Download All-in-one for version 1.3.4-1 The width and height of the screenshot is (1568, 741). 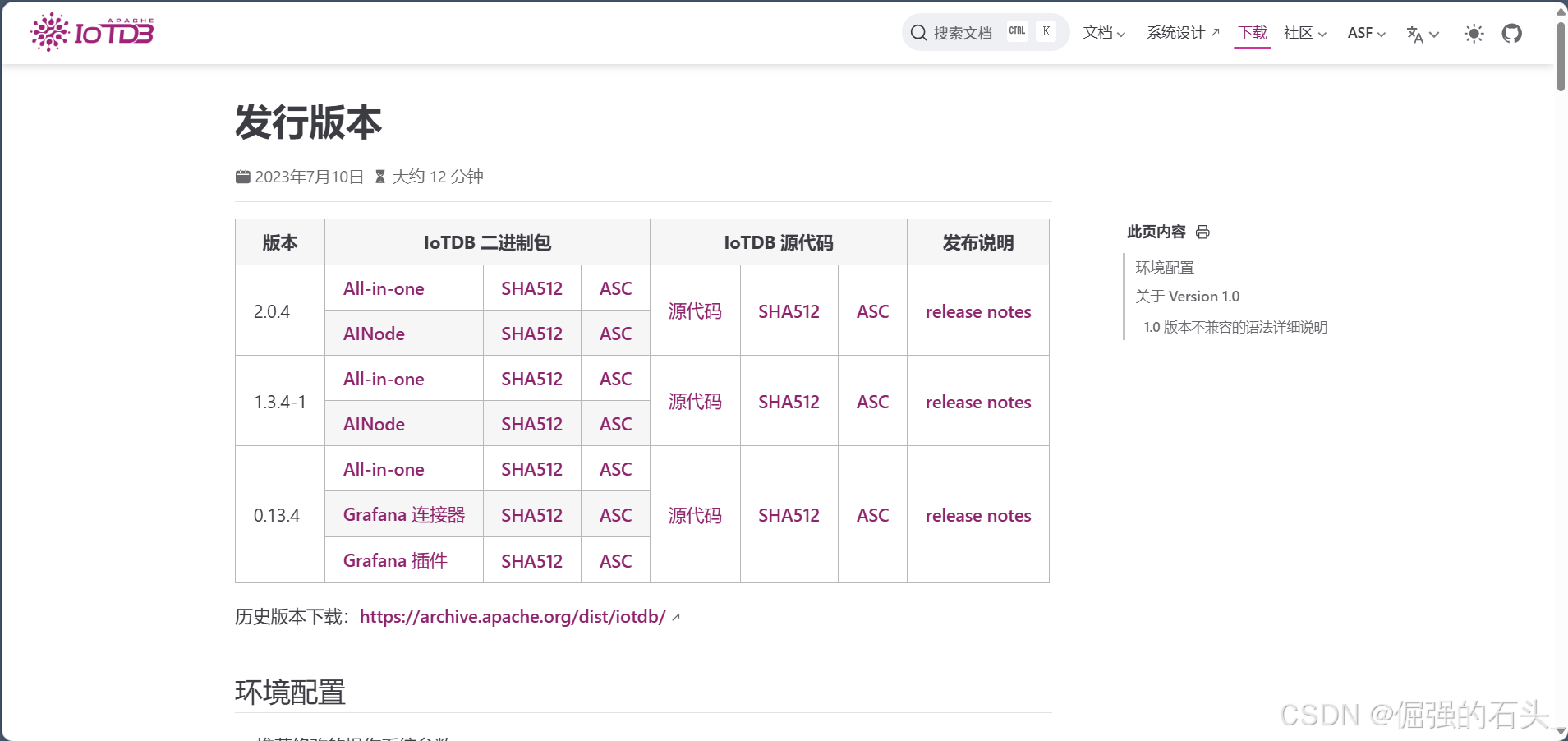tap(384, 379)
